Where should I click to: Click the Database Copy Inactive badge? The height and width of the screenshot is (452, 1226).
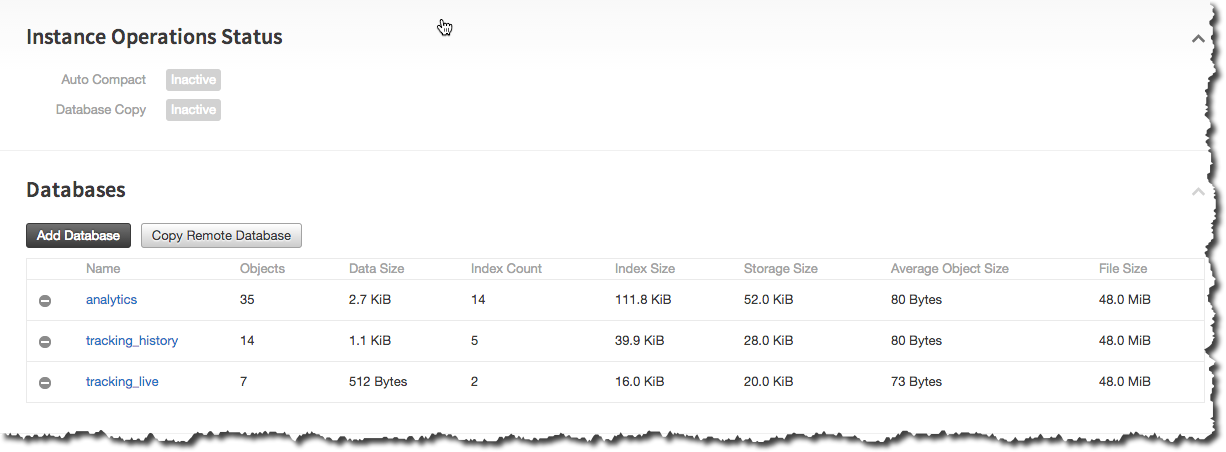[x=193, y=110]
